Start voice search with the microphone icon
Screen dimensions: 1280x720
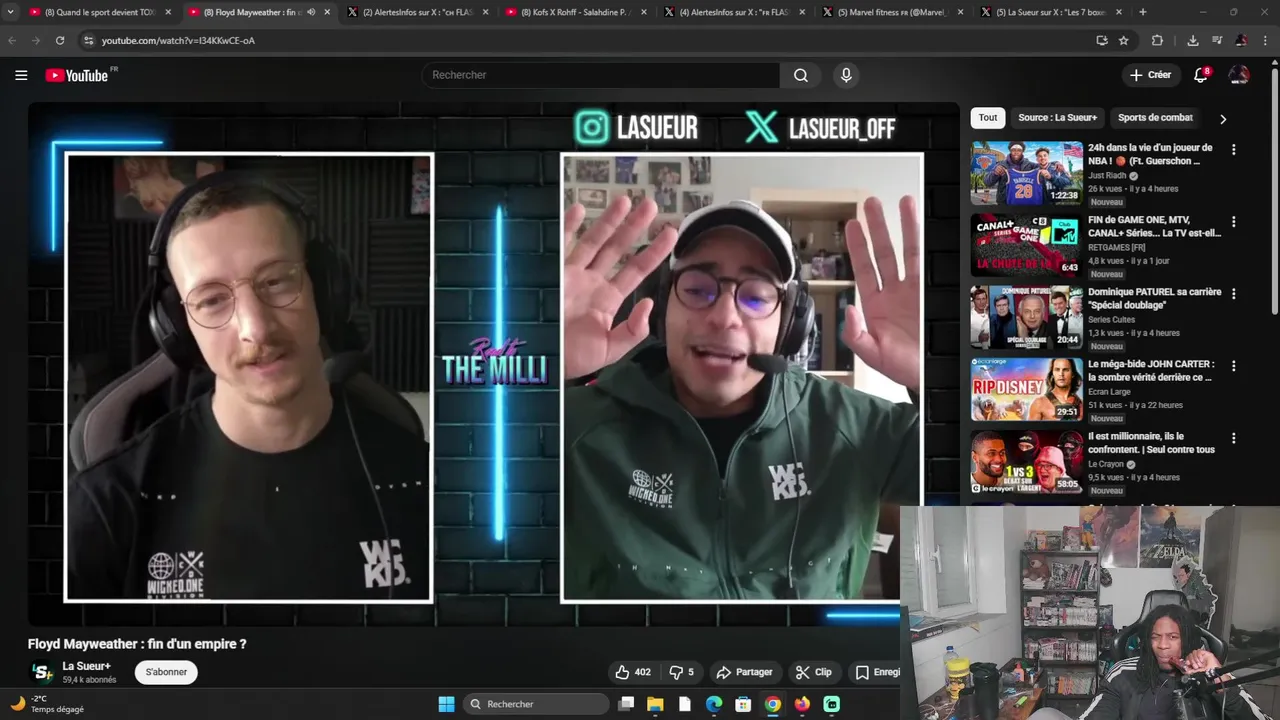846,75
